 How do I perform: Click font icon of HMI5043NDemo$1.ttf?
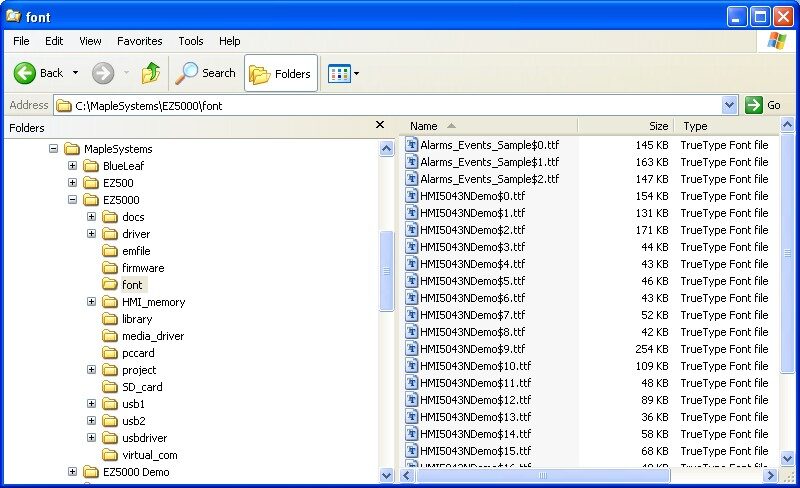[x=411, y=212]
